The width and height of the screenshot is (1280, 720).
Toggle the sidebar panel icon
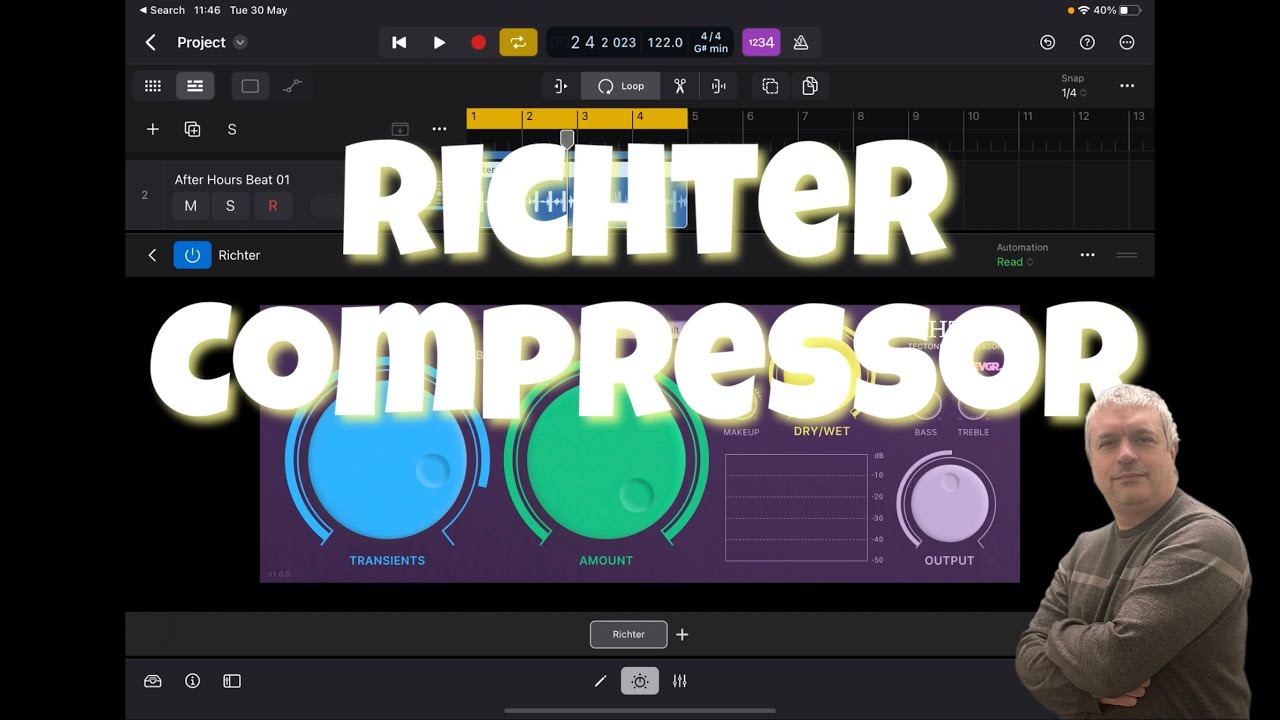[232, 681]
